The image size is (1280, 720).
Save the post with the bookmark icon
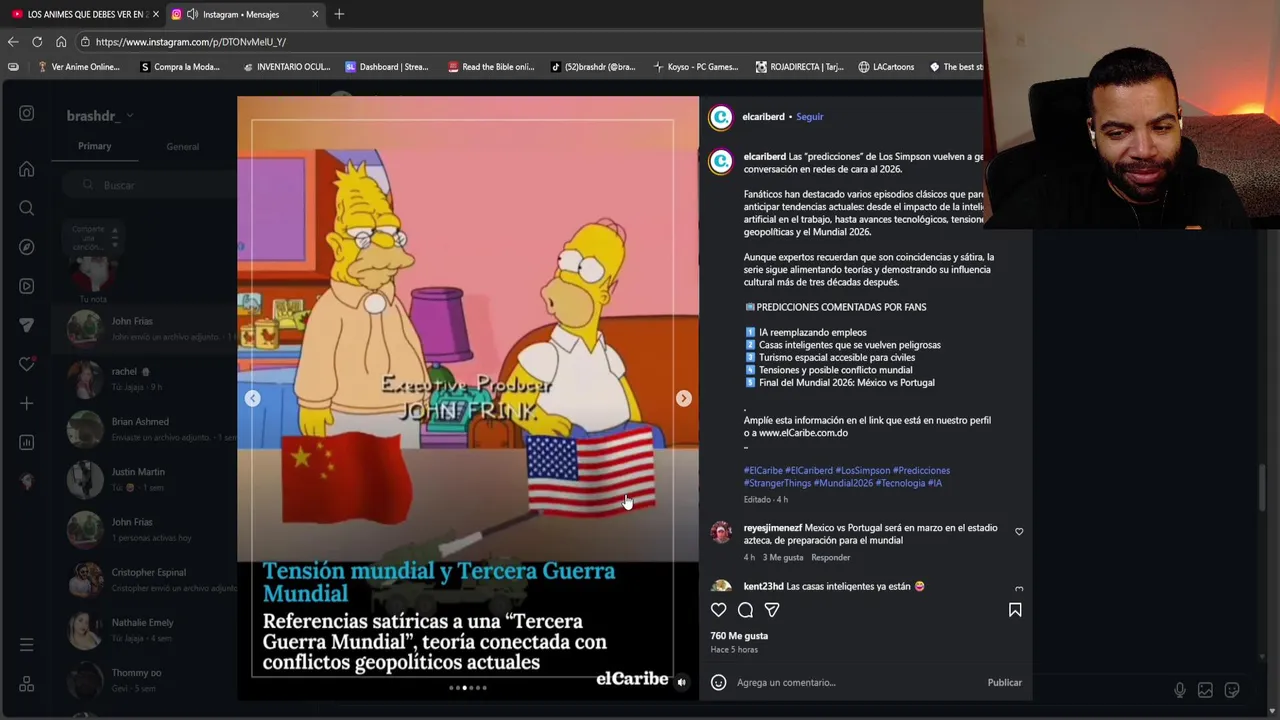pos(1015,610)
